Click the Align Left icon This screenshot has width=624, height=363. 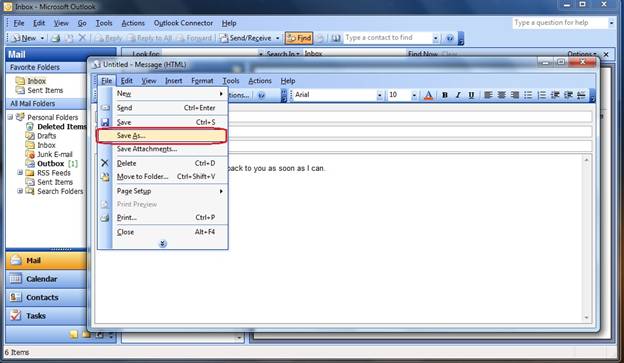[x=488, y=95]
